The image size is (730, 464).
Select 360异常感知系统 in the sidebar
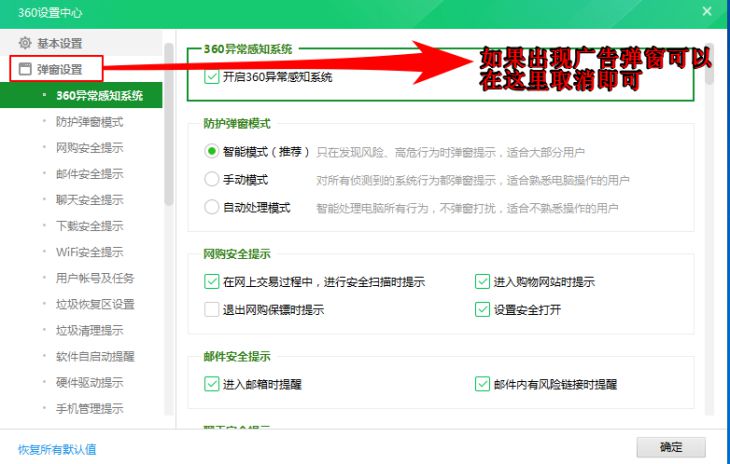(x=81, y=95)
